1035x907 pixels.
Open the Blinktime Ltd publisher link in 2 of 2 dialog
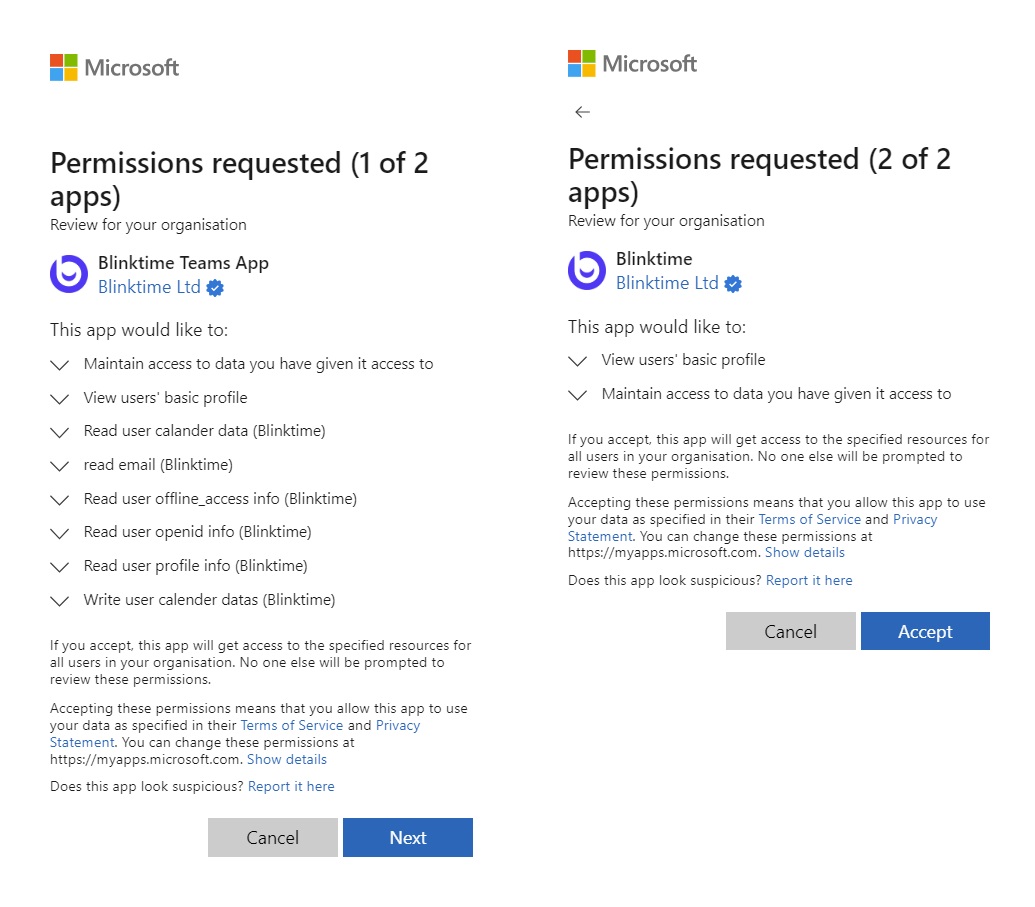(667, 283)
